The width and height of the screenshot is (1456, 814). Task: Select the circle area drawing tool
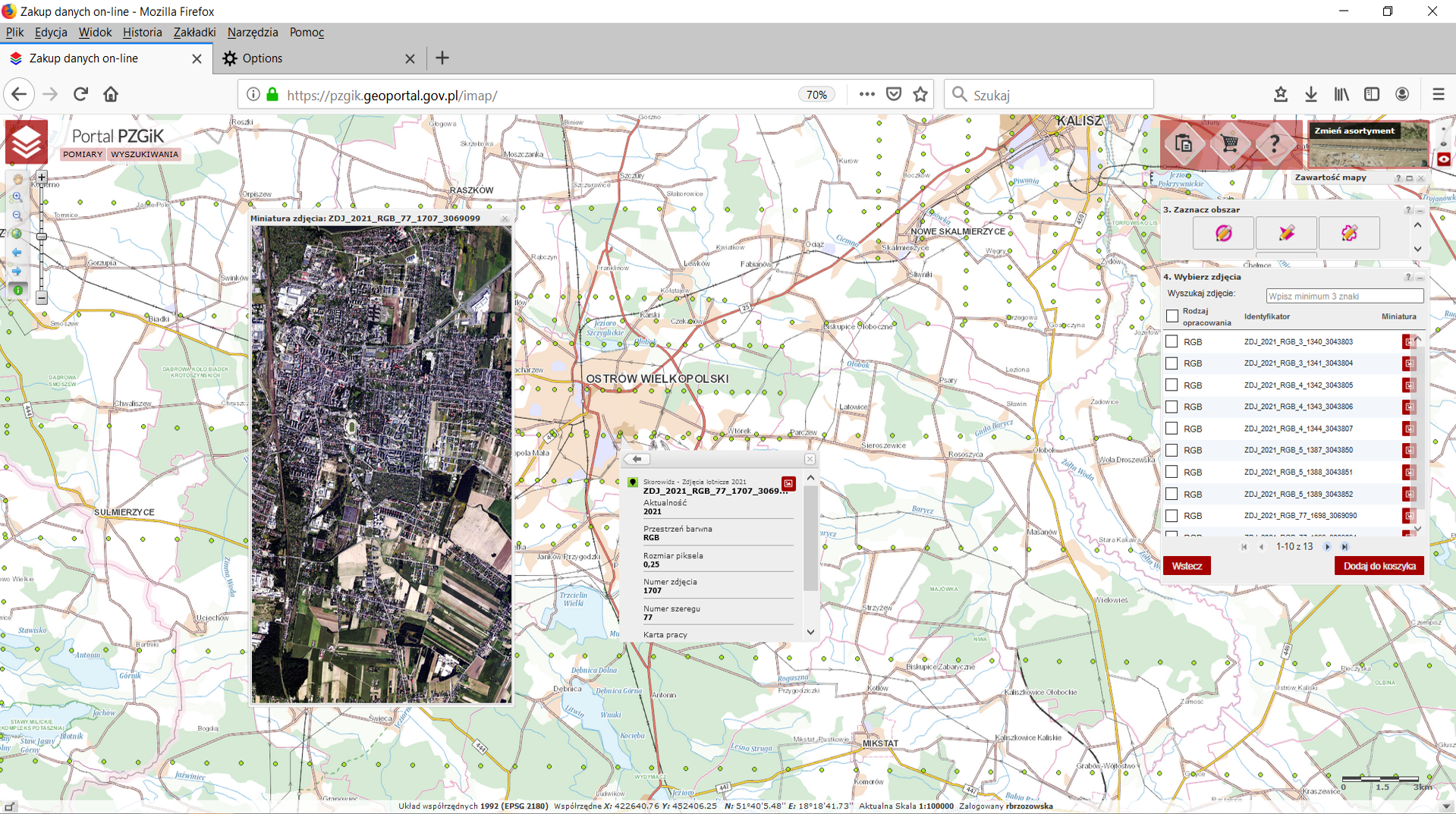click(x=1223, y=234)
